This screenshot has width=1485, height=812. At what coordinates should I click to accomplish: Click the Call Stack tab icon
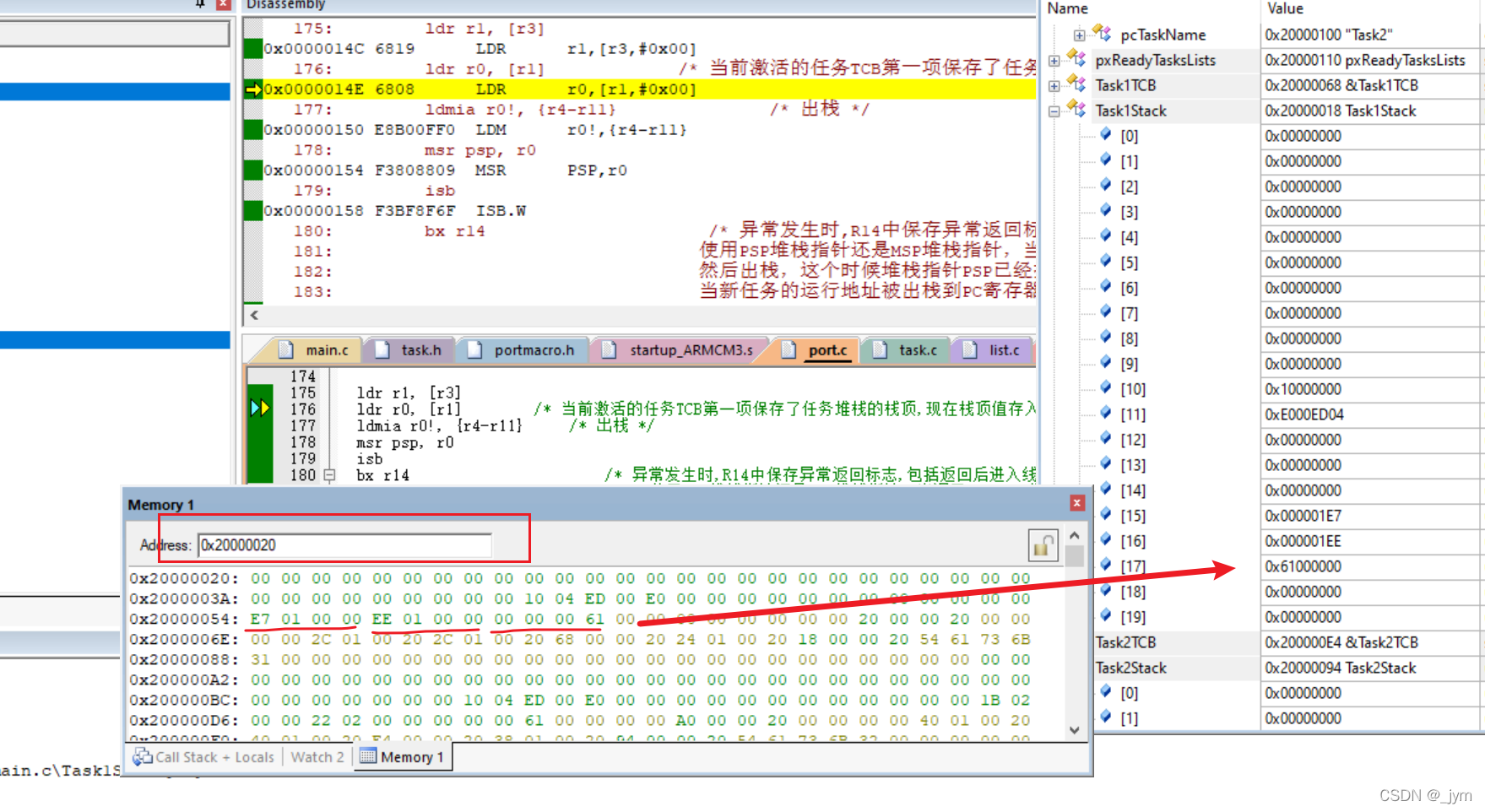(143, 756)
